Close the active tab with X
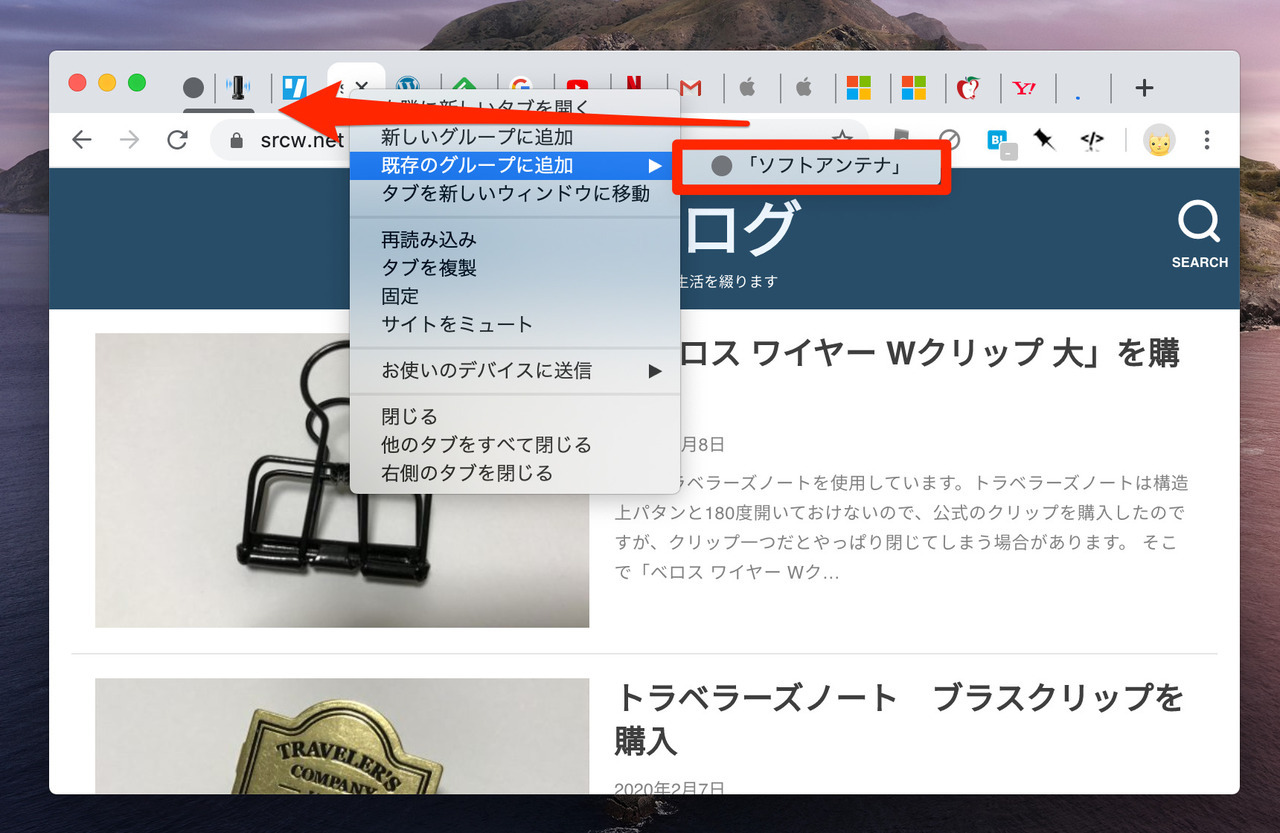The width and height of the screenshot is (1280, 833). point(363,88)
